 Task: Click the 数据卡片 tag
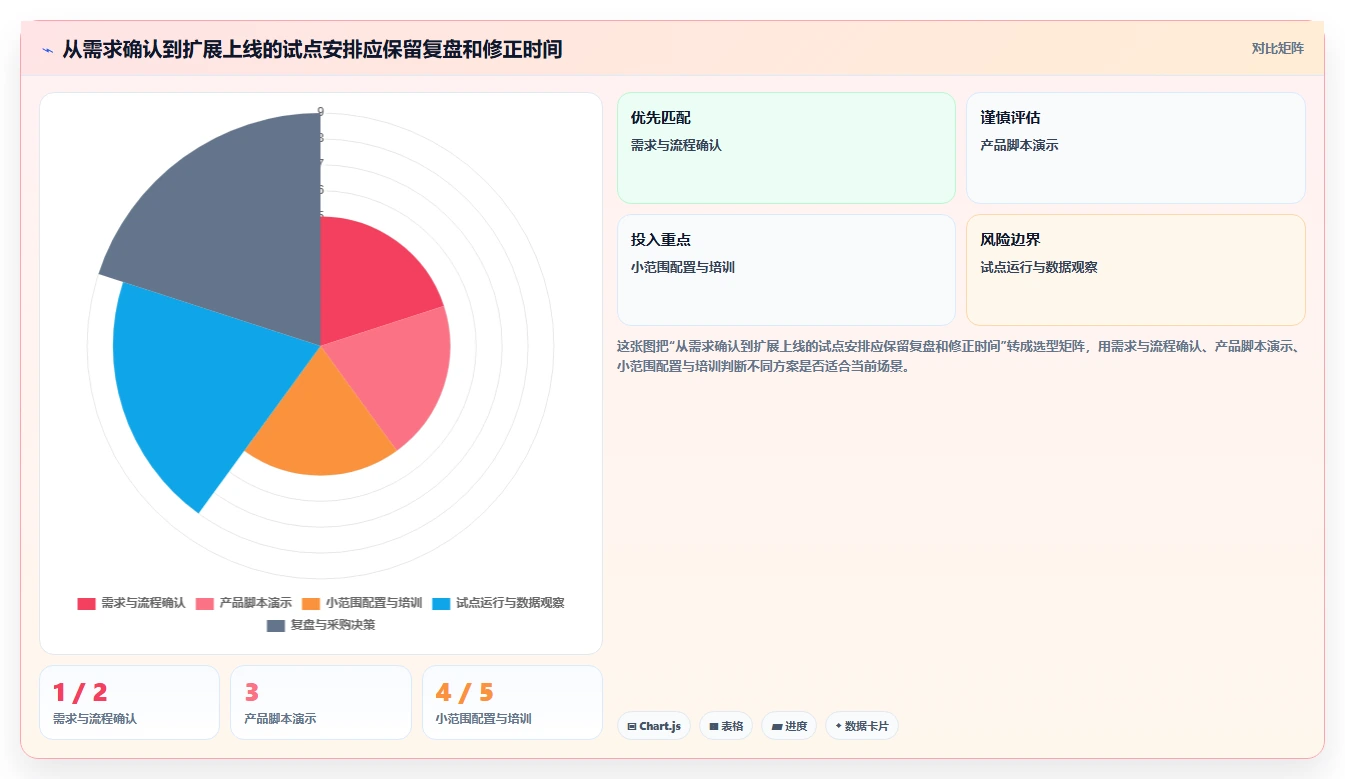point(862,726)
